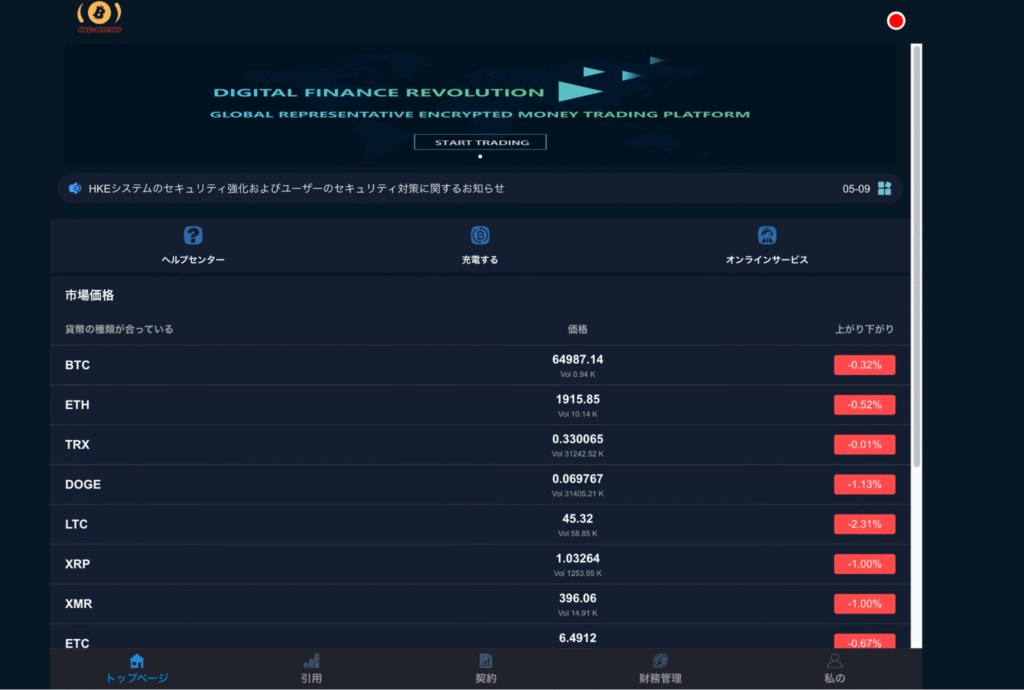Open the ヘルプセンター help icon
Viewport: 1024px width, 690px height.
point(193,235)
